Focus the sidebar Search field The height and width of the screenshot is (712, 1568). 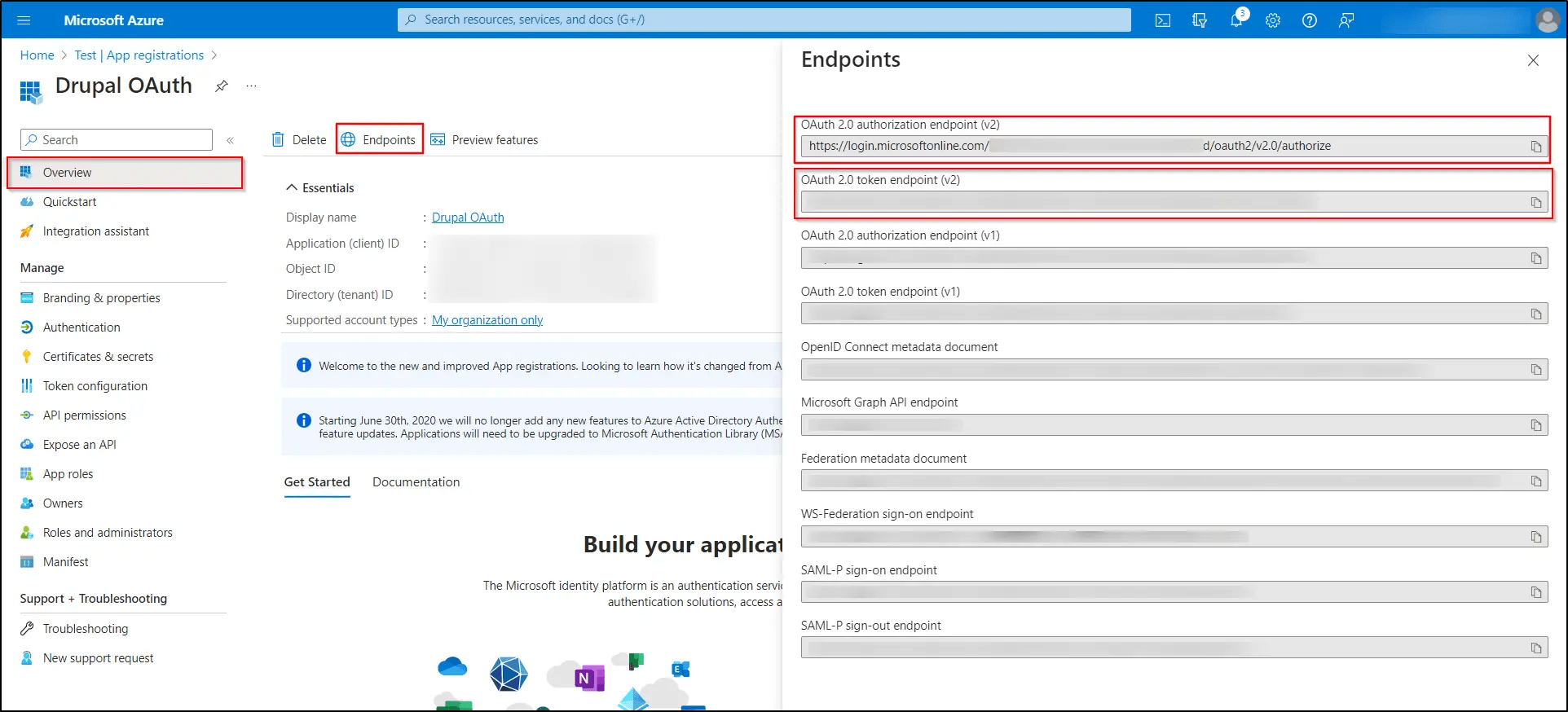pyautogui.click(x=117, y=140)
